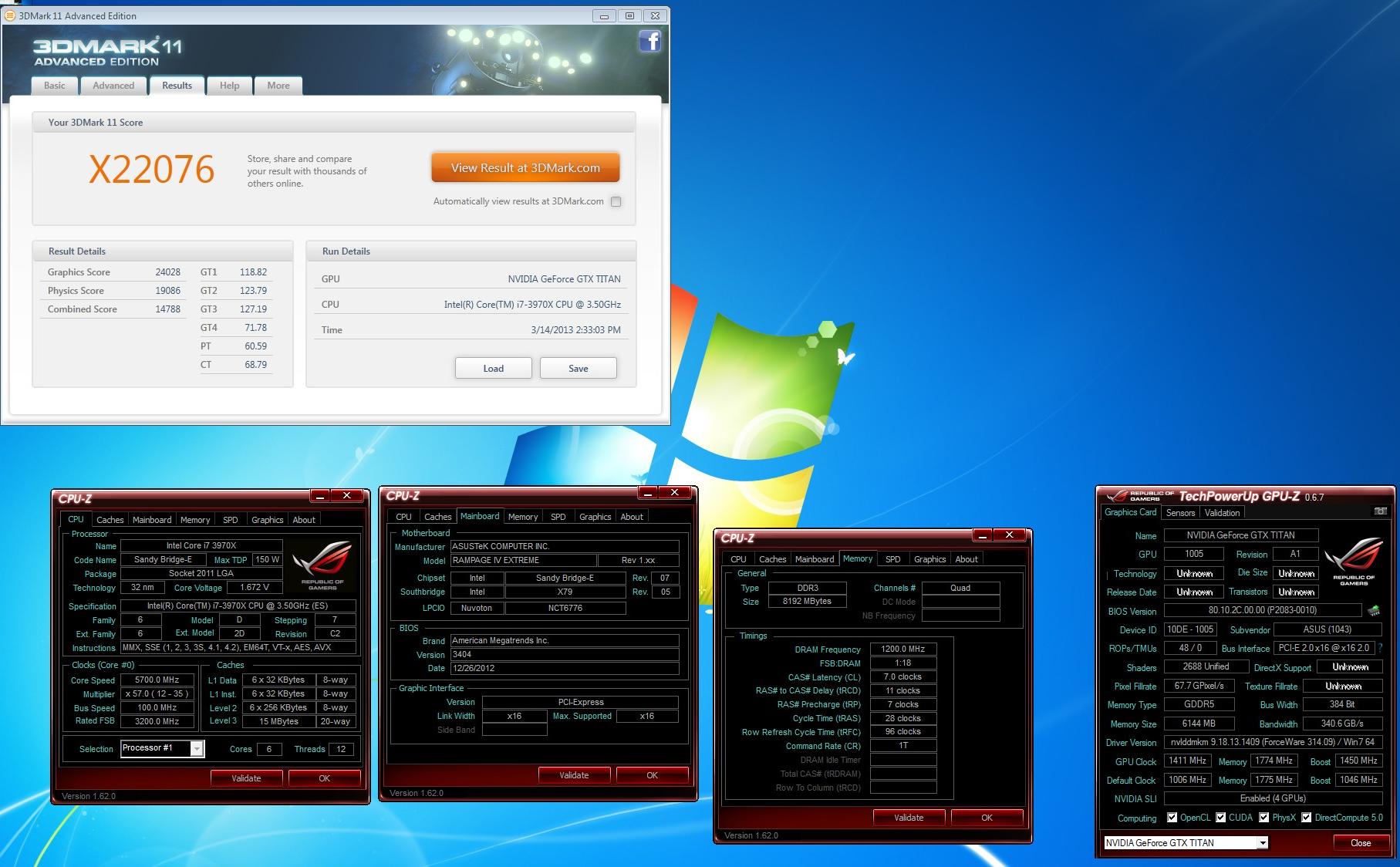Open About tab in the CPU-Z CPU window
Screen dimensions: 1400x867
(304, 520)
